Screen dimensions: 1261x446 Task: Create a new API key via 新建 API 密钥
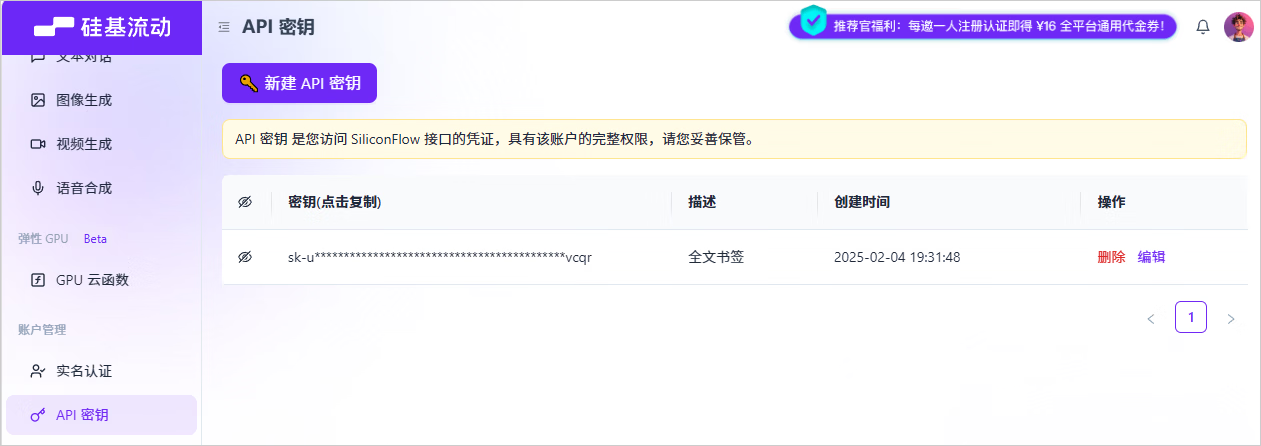(299, 83)
